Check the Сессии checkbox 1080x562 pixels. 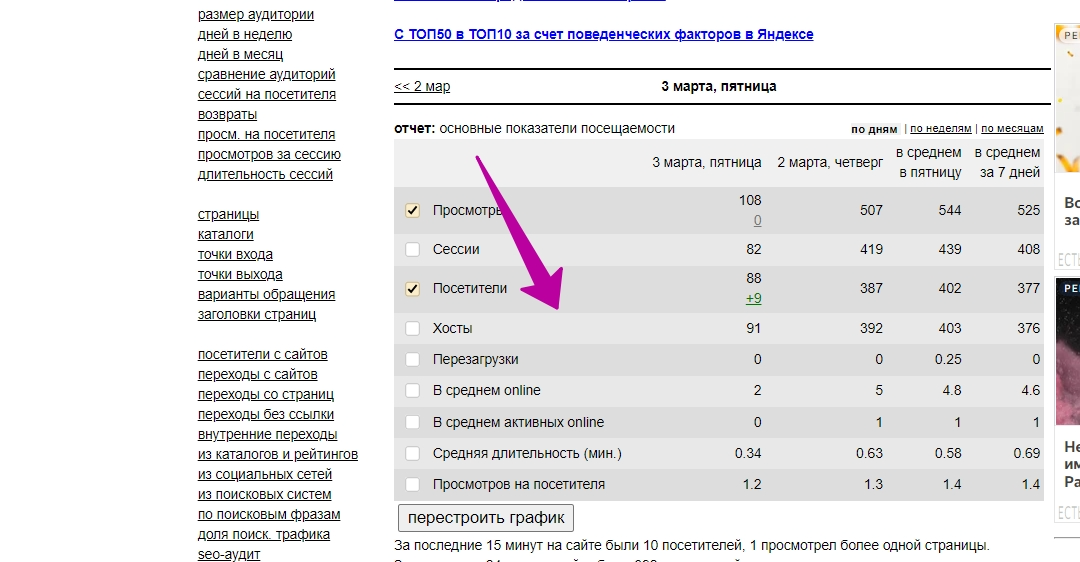tap(413, 249)
